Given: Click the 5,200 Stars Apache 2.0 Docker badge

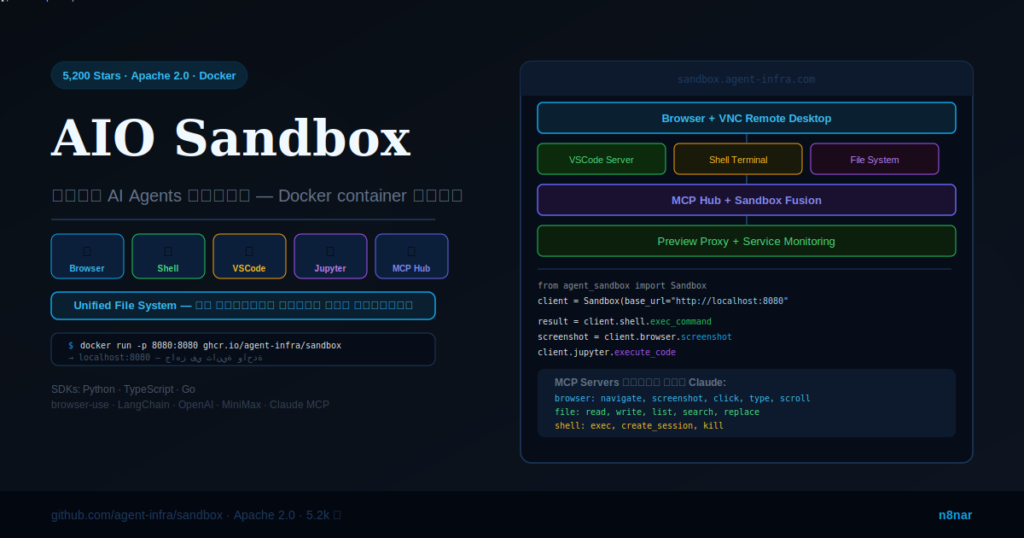Looking at the screenshot, I should tap(149, 76).
